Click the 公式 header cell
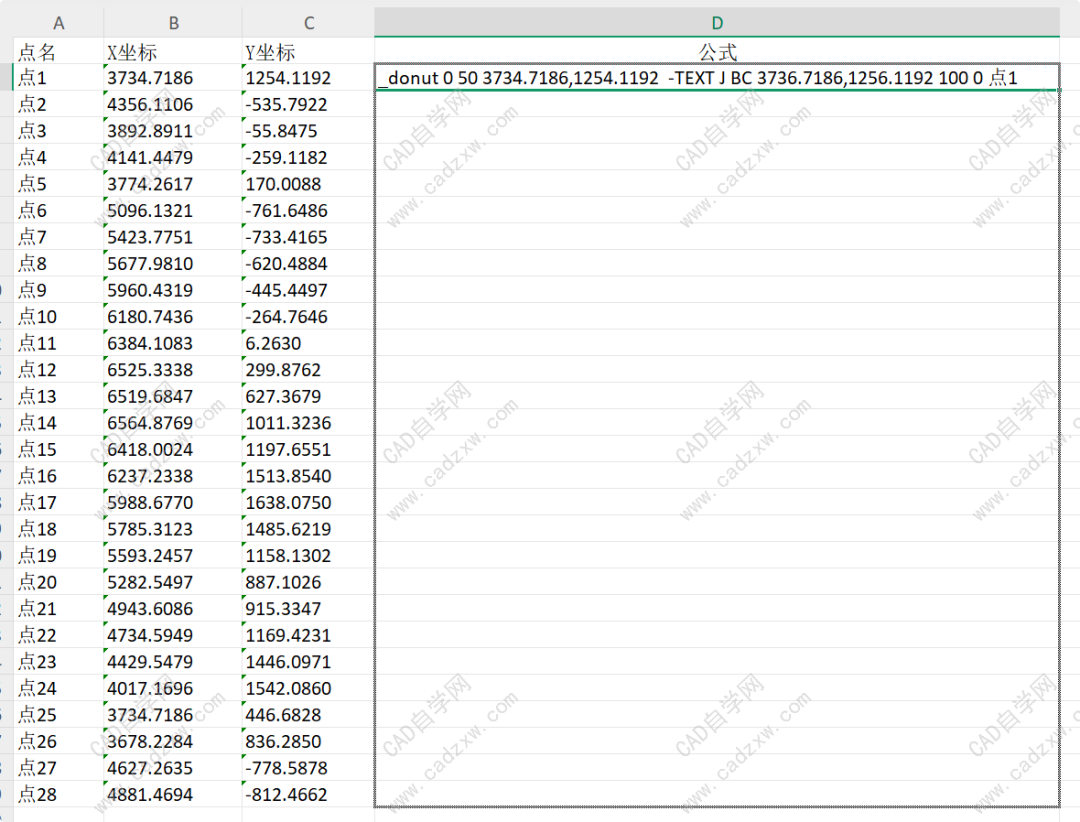Screen dimensions: 1080x822 point(718,52)
